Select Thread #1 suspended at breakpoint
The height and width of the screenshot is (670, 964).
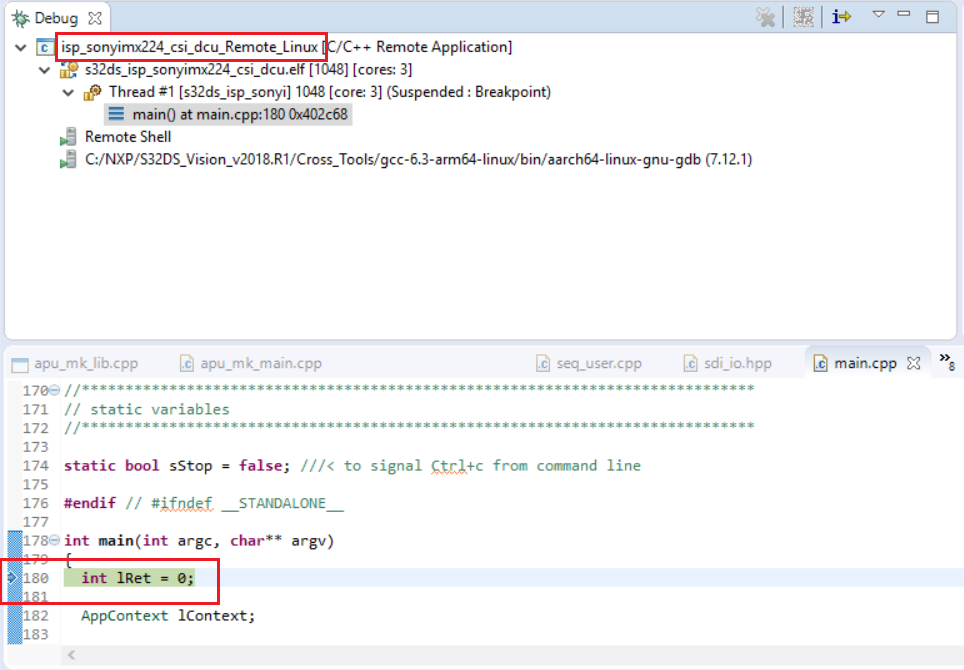tap(330, 92)
